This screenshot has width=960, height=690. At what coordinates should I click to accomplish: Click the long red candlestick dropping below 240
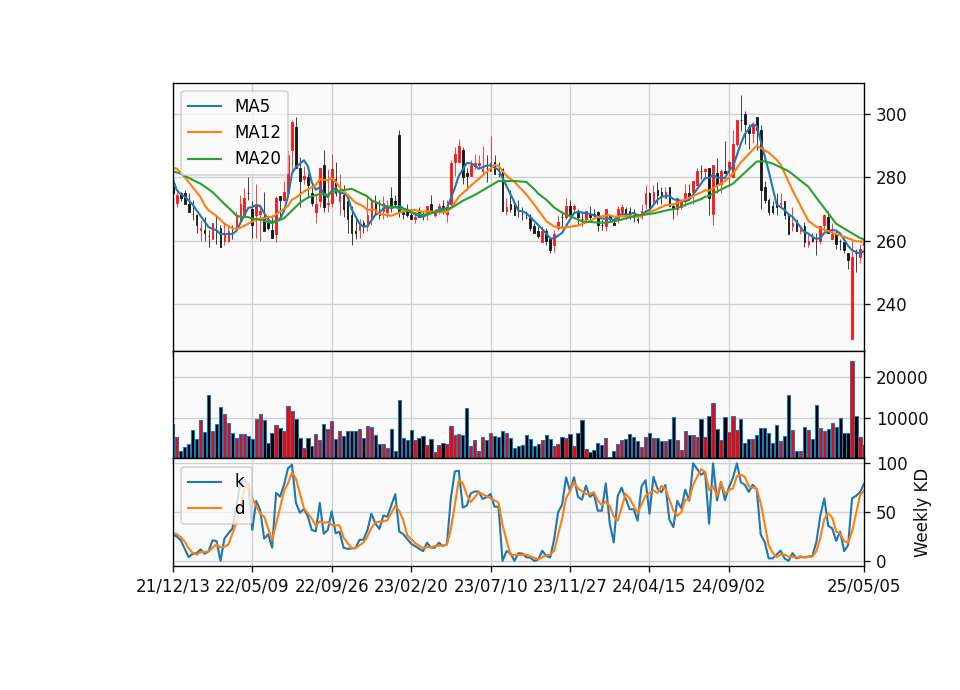pyautogui.click(x=852, y=298)
